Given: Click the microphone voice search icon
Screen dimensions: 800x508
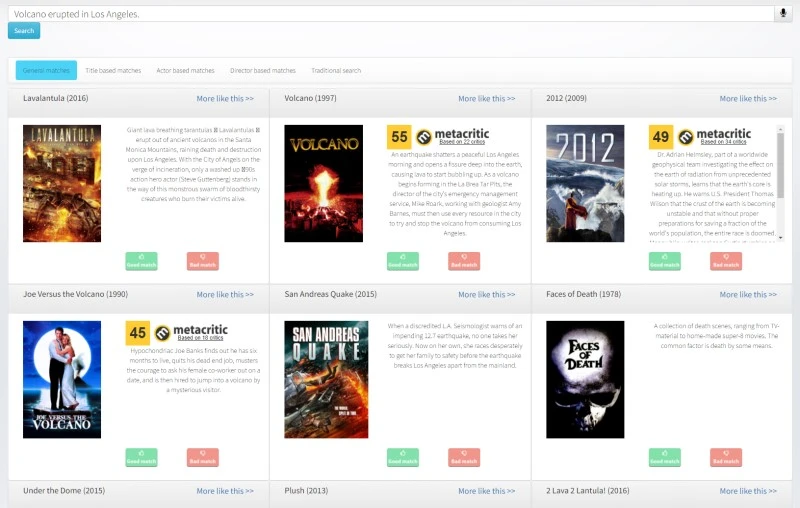Looking at the screenshot, I should point(784,14).
